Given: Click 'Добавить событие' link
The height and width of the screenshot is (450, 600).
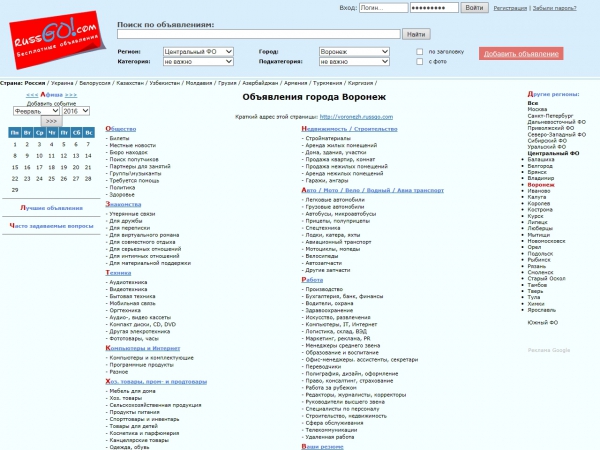Looking at the screenshot, I should tap(51, 104).
